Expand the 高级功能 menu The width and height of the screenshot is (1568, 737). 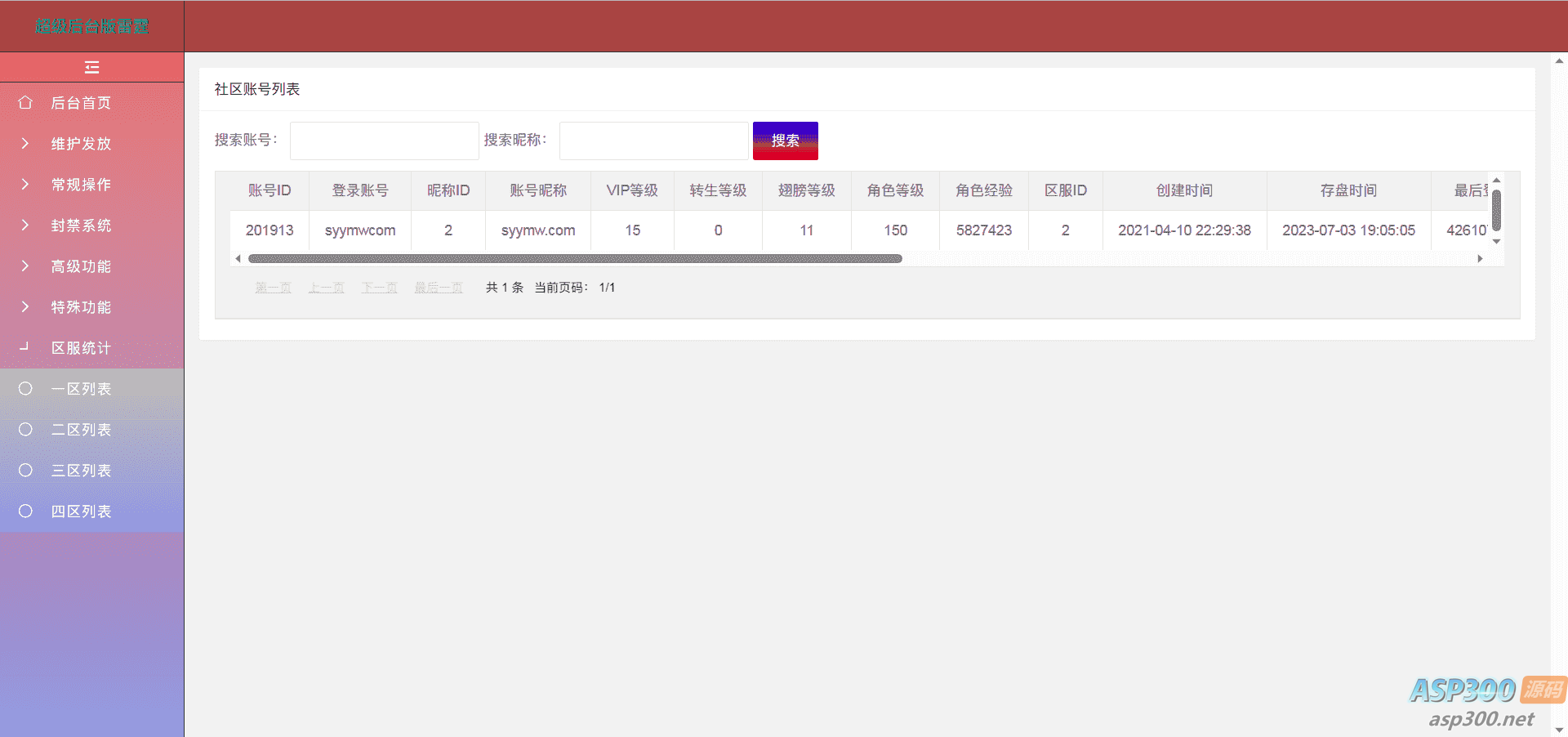81,266
